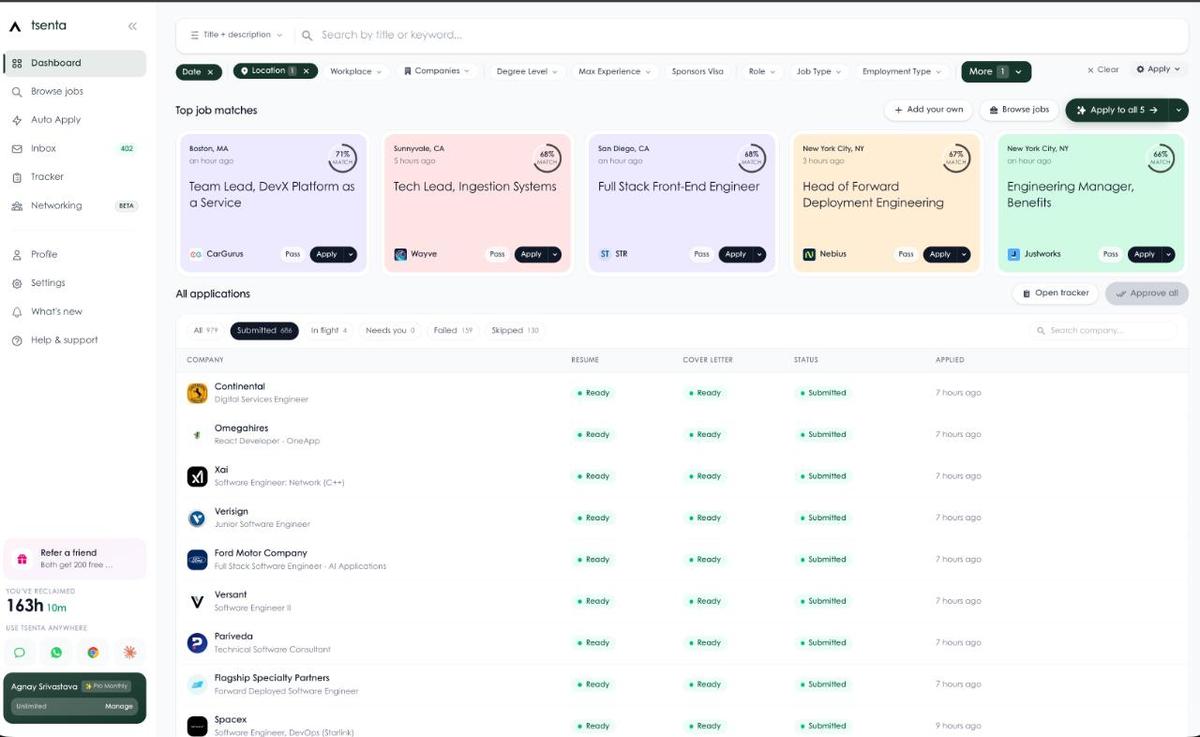The height and width of the screenshot is (737, 1200).
Task: Click the Search company field
Action: tap(1103, 330)
